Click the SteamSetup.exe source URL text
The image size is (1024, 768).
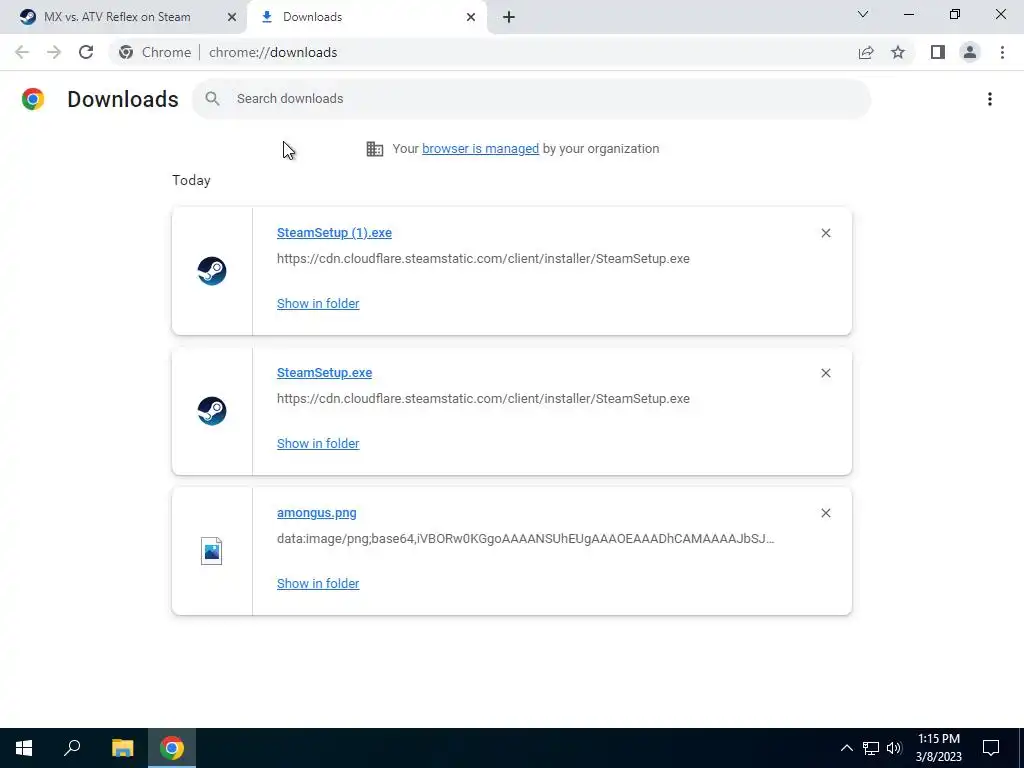point(483,398)
